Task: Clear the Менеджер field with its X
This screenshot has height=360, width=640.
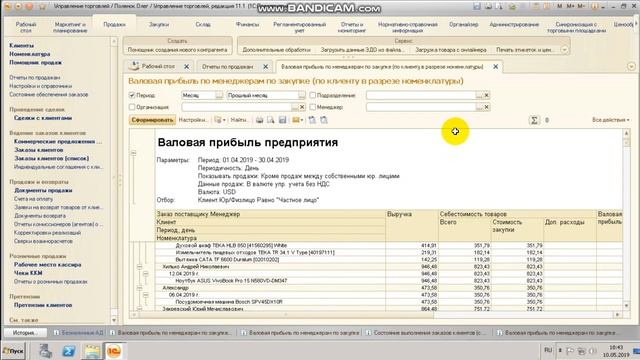Action: tap(486, 107)
